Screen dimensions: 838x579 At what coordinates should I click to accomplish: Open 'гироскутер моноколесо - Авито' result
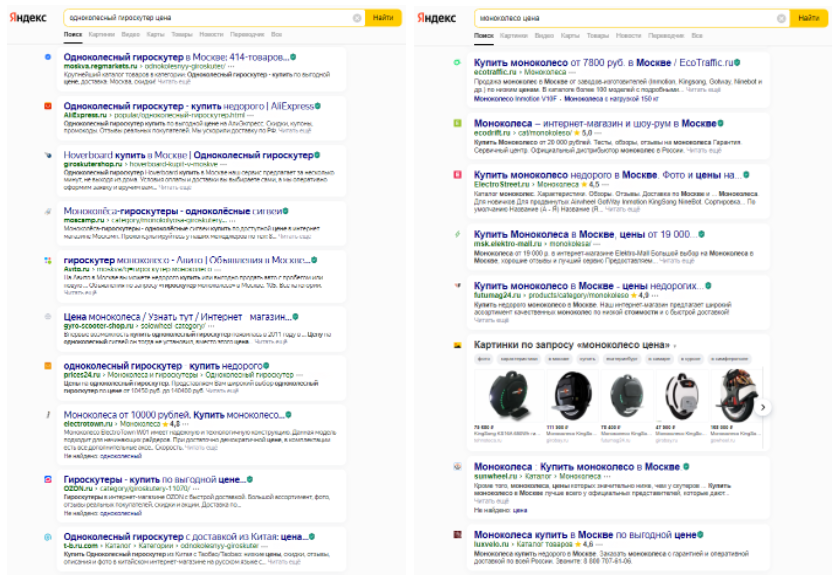(x=187, y=260)
